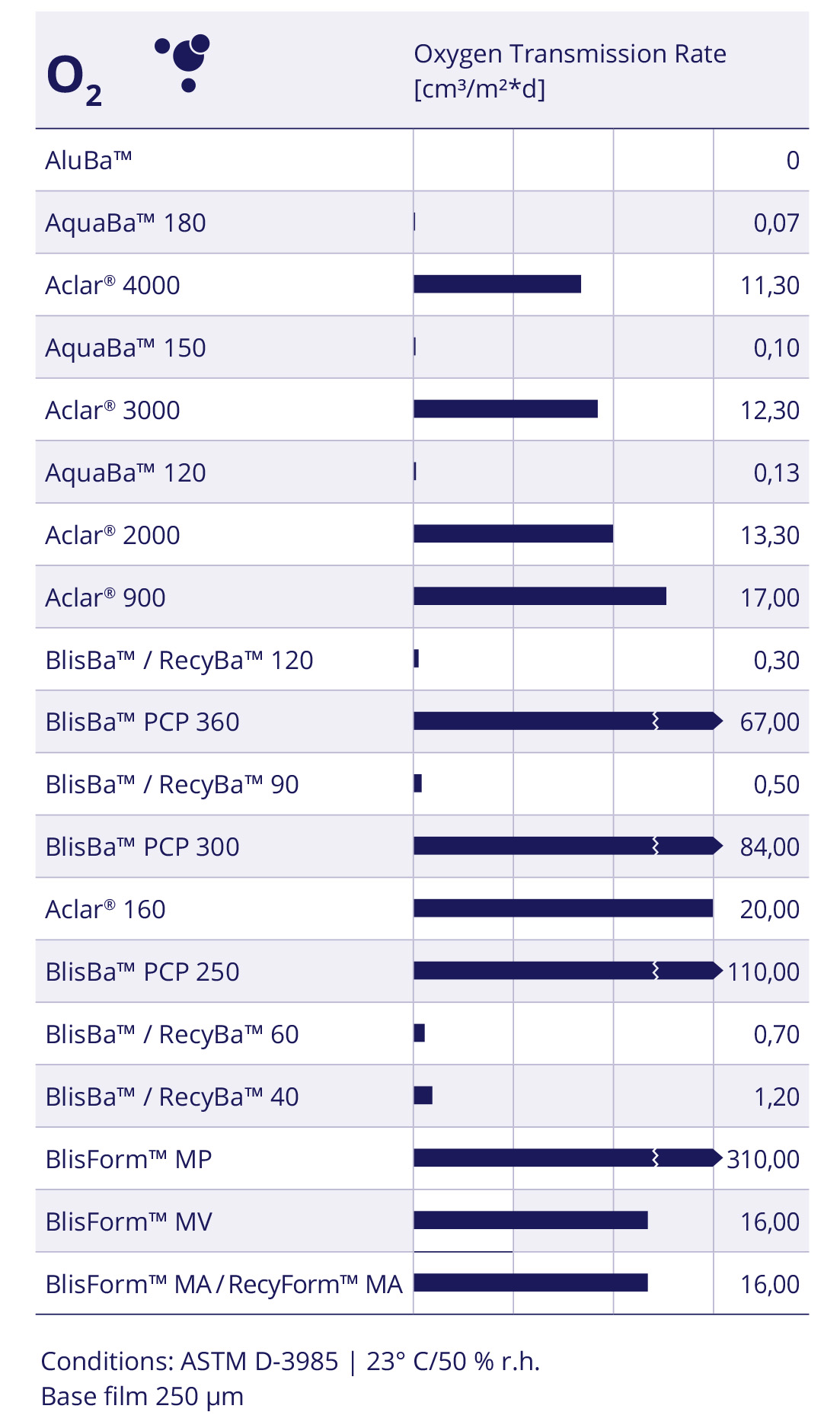Select the AquaBa 120 row label
This screenshot has height=1428, width=840.
(x=126, y=472)
